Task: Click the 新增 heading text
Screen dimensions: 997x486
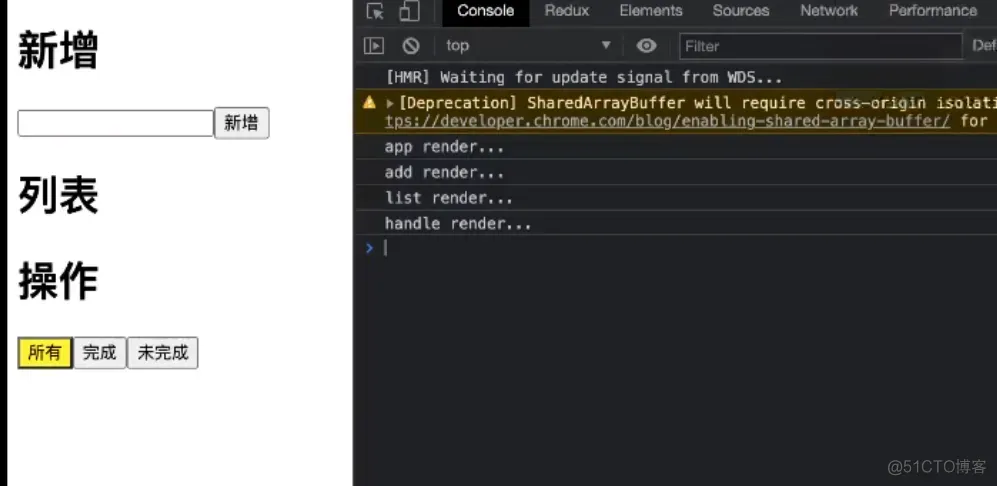Action: pyautogui.click(x=58, y=50)
